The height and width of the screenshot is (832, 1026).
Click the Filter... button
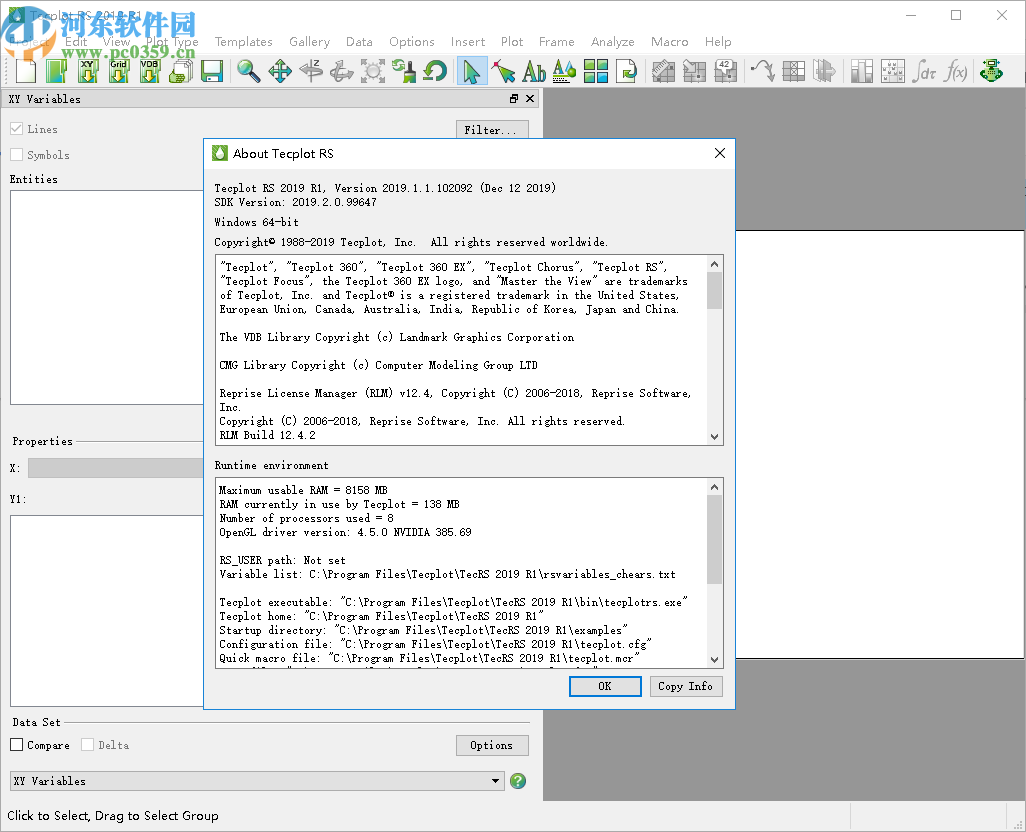(x=491, y=130)
